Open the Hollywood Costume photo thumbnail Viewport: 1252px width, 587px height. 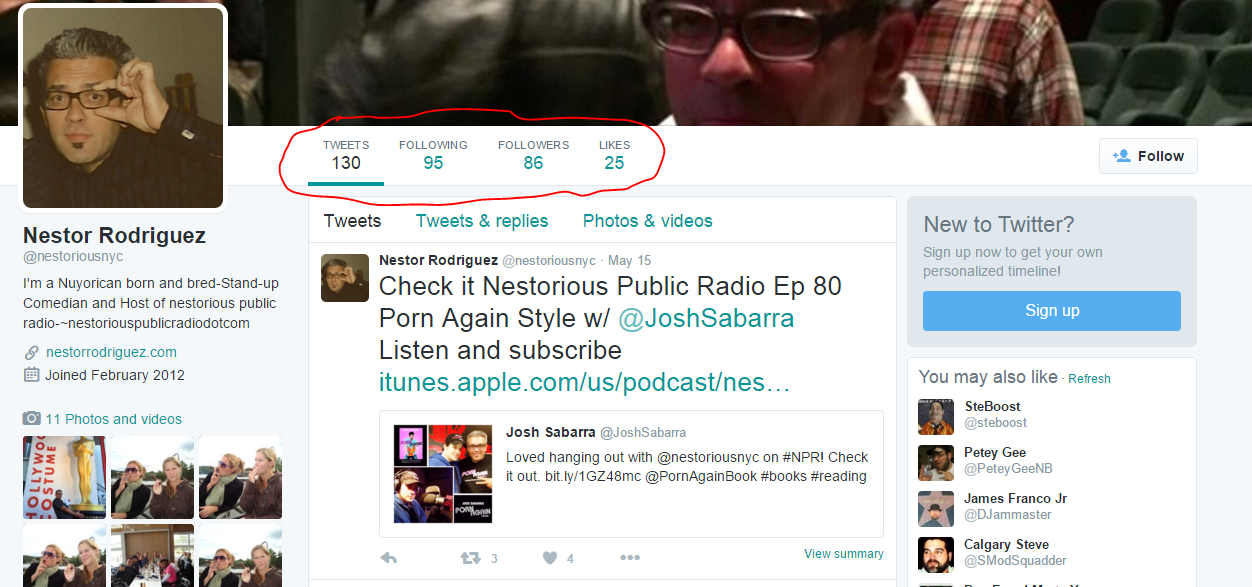click(x=64, y=477)
